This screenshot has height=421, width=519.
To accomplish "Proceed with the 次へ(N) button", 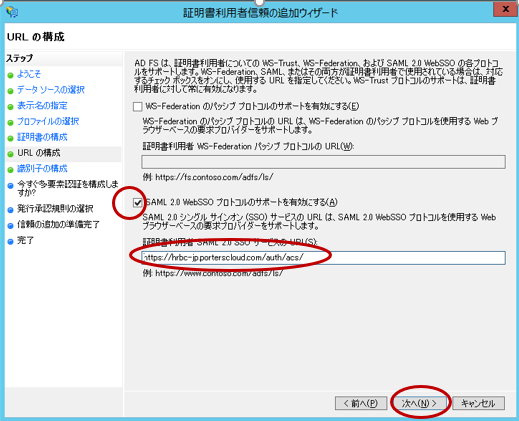I will point(420,403).
